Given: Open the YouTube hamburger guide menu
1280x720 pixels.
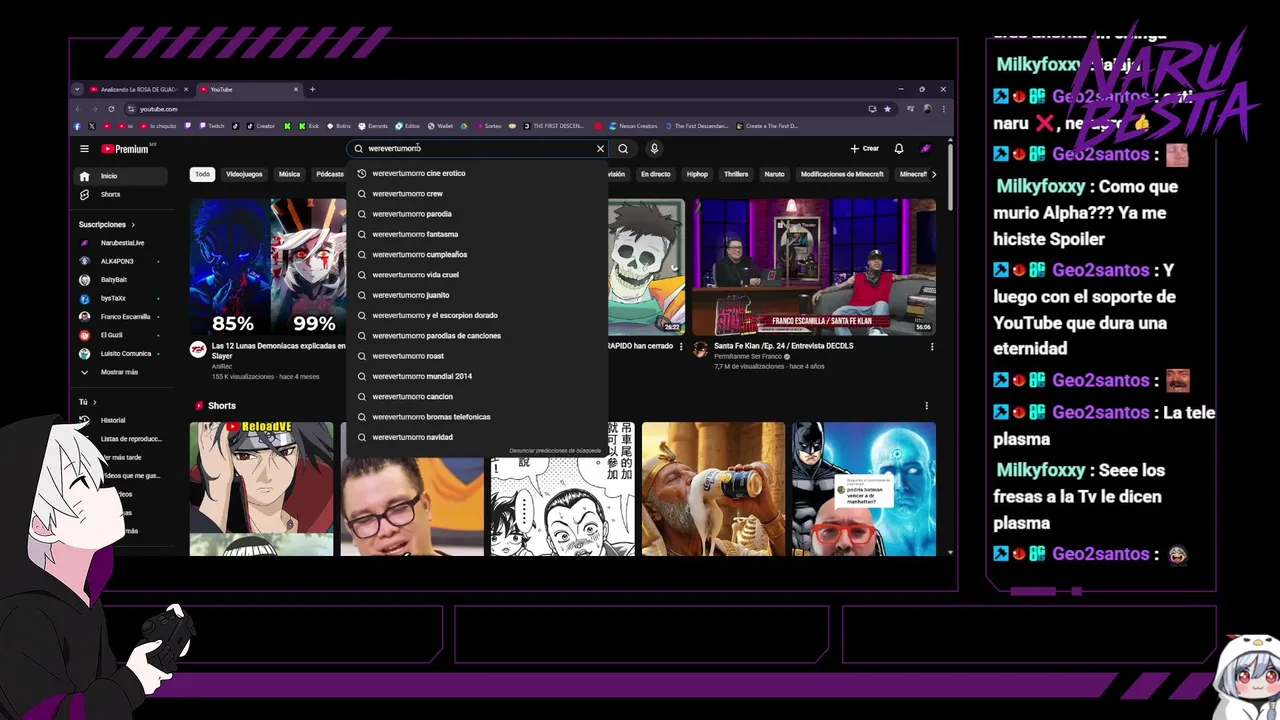Looking at the screenshot, I should pos(85,149).
